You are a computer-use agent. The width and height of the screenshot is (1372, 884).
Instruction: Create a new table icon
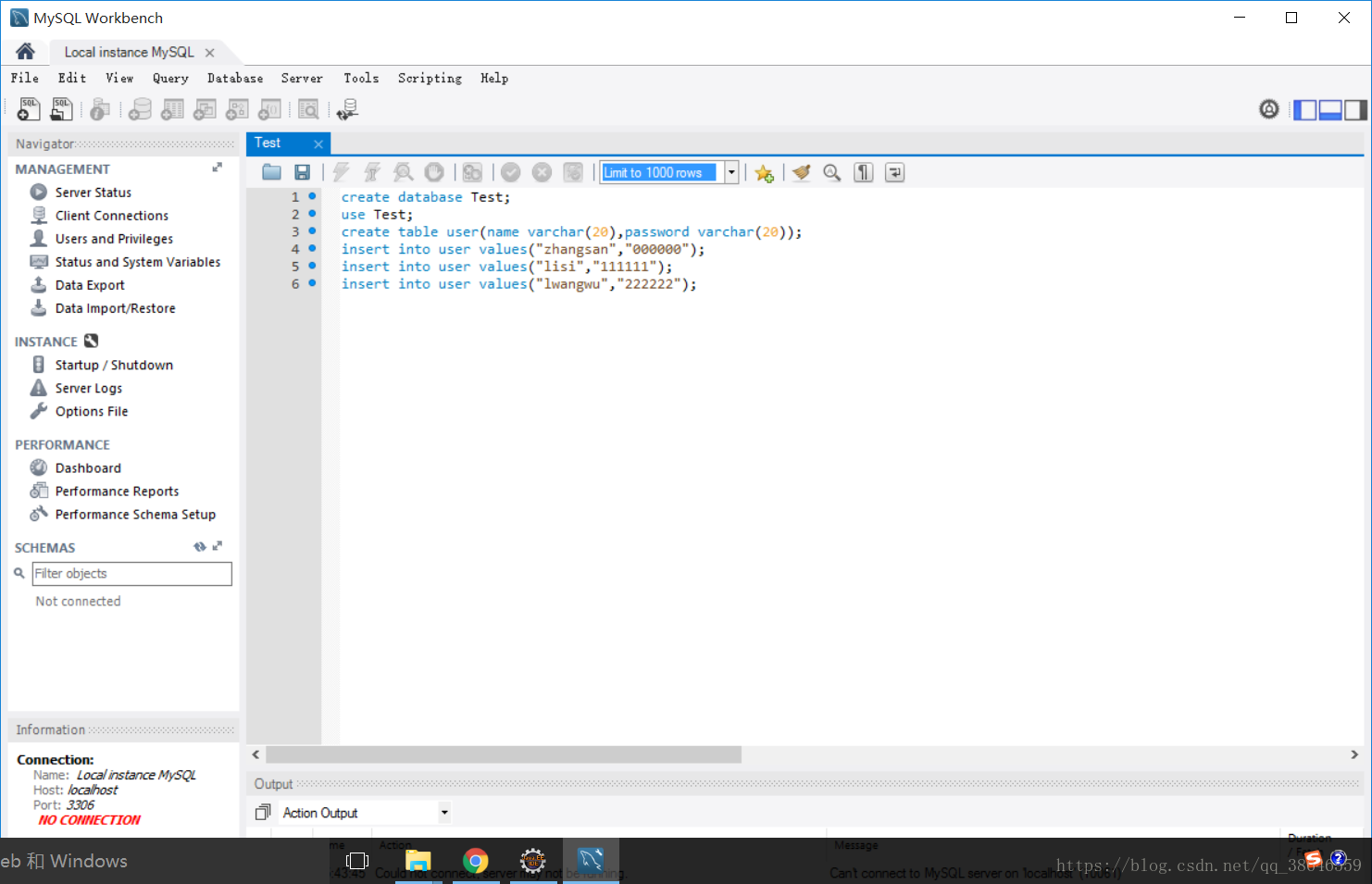tap(172, 110)
